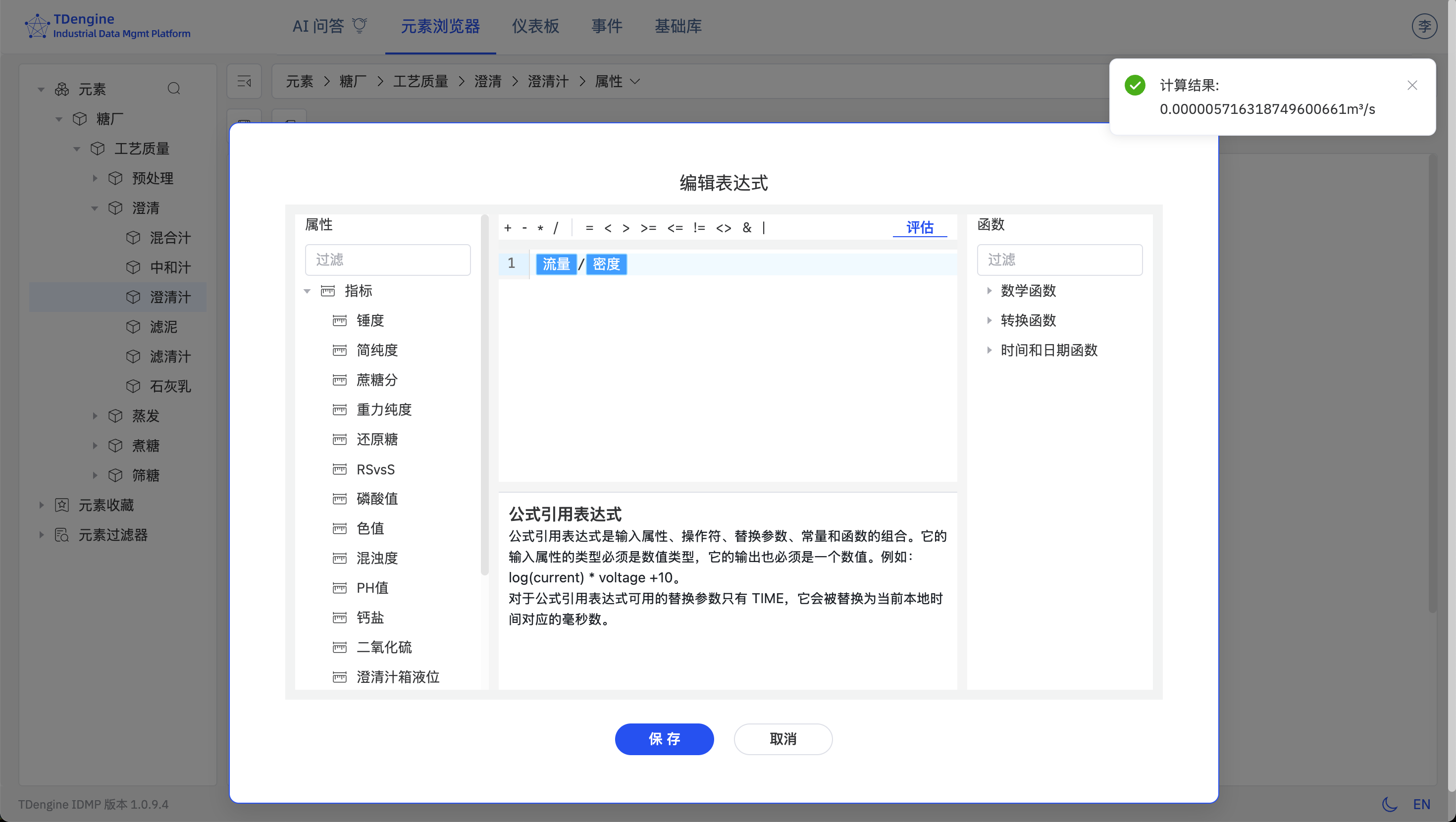1456x822 pixels.
Task: Open the 属性 breadcrumb dropdown chevron
Action: tap(636, 81)
